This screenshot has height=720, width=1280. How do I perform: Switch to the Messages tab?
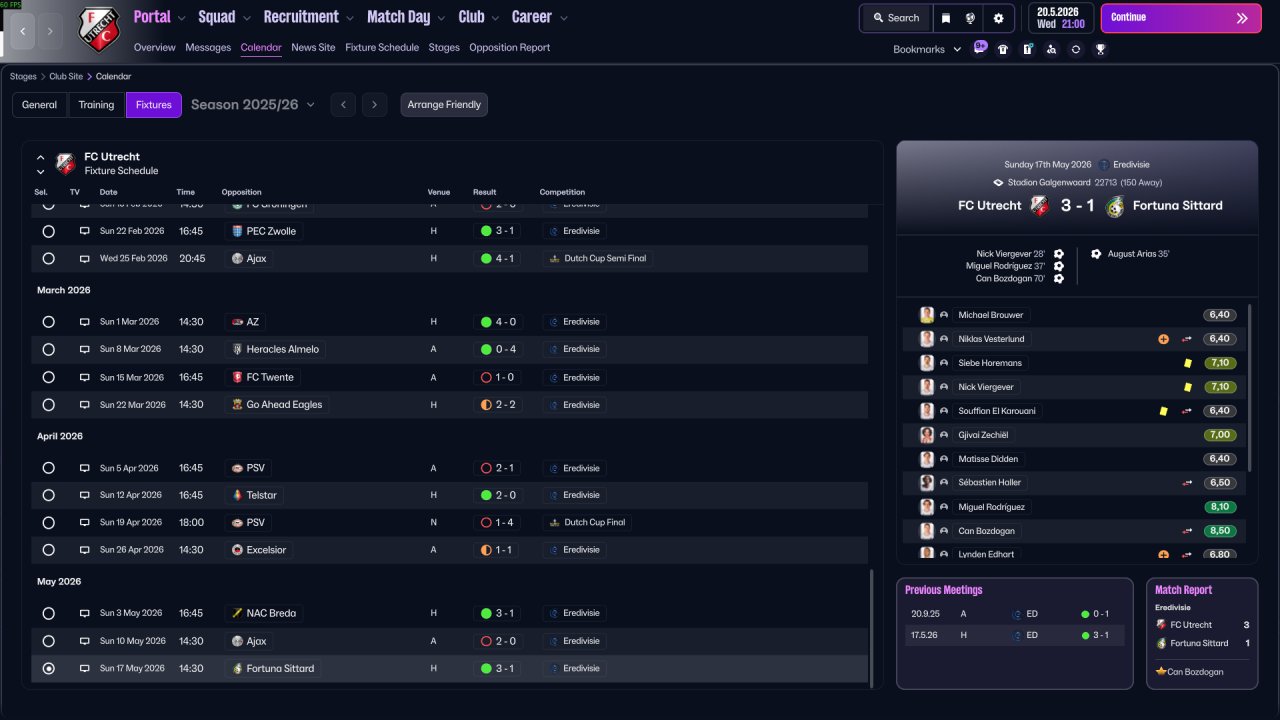tap(208, 48)
